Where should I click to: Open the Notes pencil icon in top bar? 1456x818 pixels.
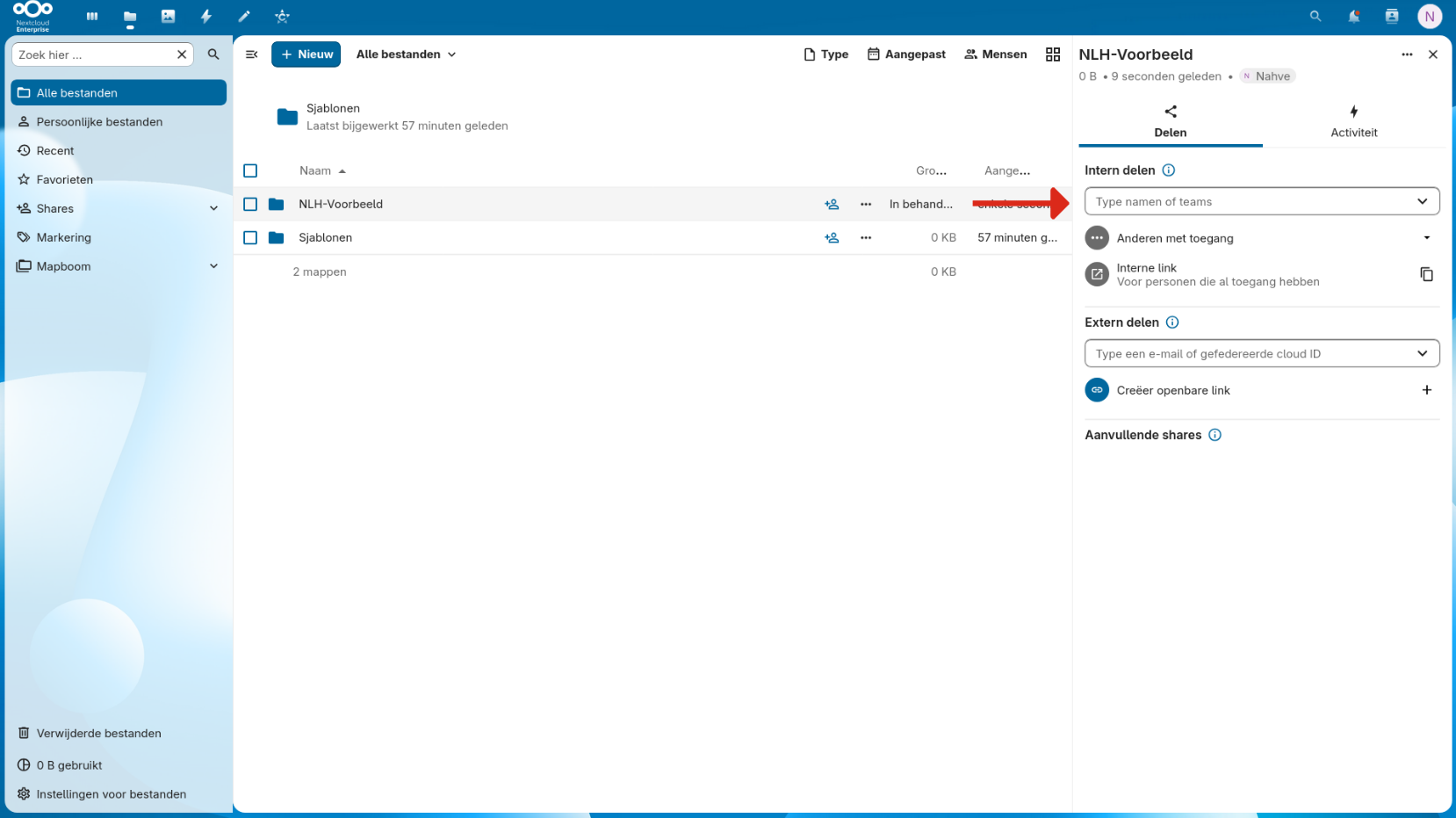click(x=244, y=16)
